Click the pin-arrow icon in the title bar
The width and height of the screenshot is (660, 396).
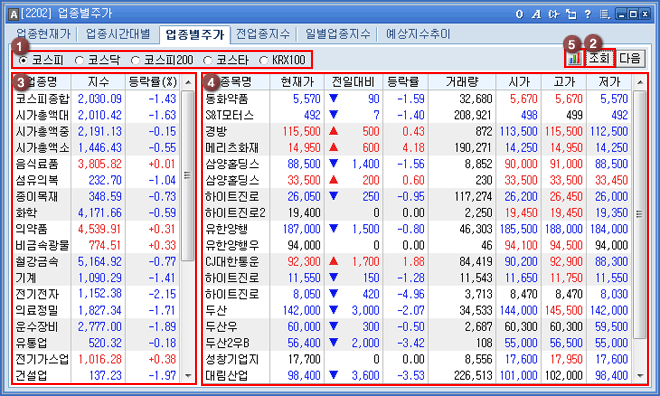(x=554, y=14)
